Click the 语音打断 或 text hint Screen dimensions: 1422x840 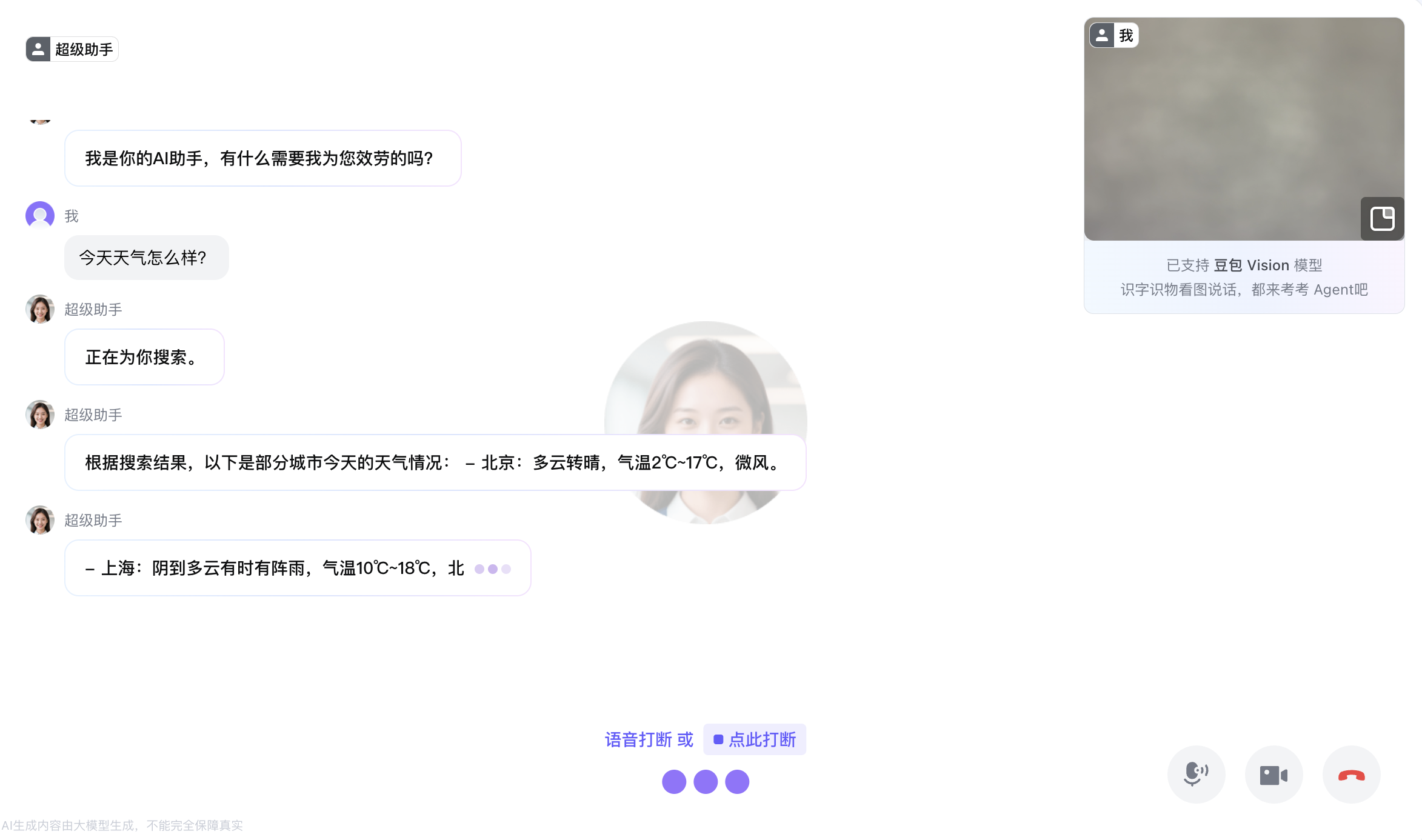point(649,739)
